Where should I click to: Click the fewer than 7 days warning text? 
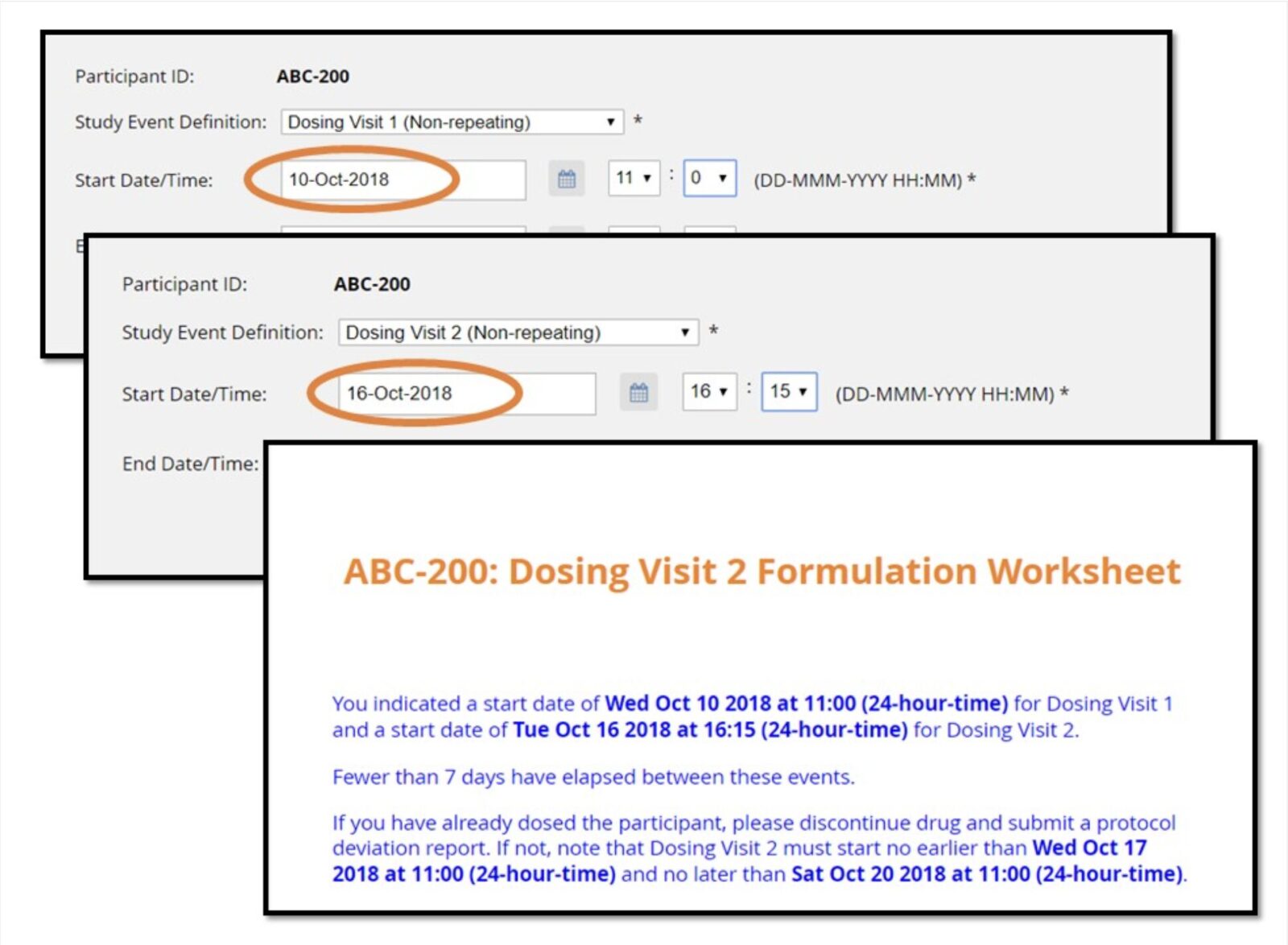[x=593, y=777]
